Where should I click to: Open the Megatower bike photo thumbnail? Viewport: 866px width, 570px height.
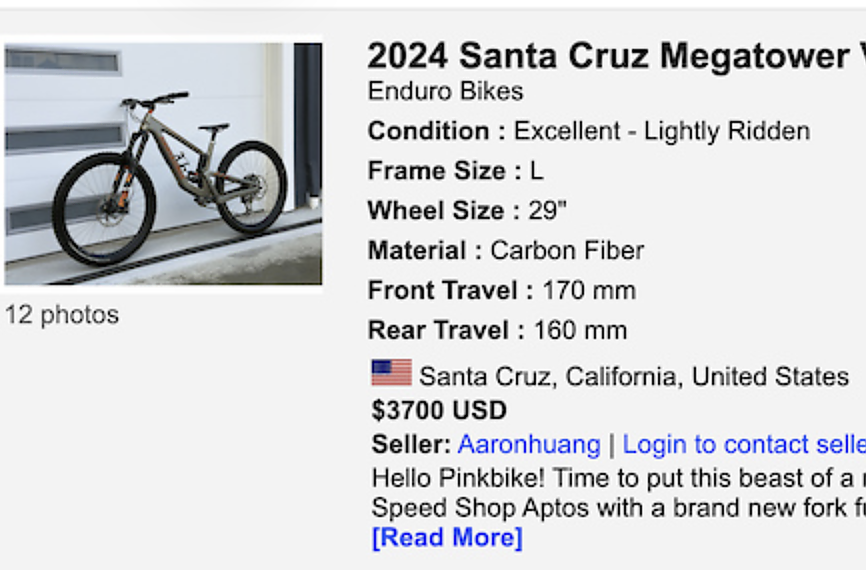coord(163,164)
